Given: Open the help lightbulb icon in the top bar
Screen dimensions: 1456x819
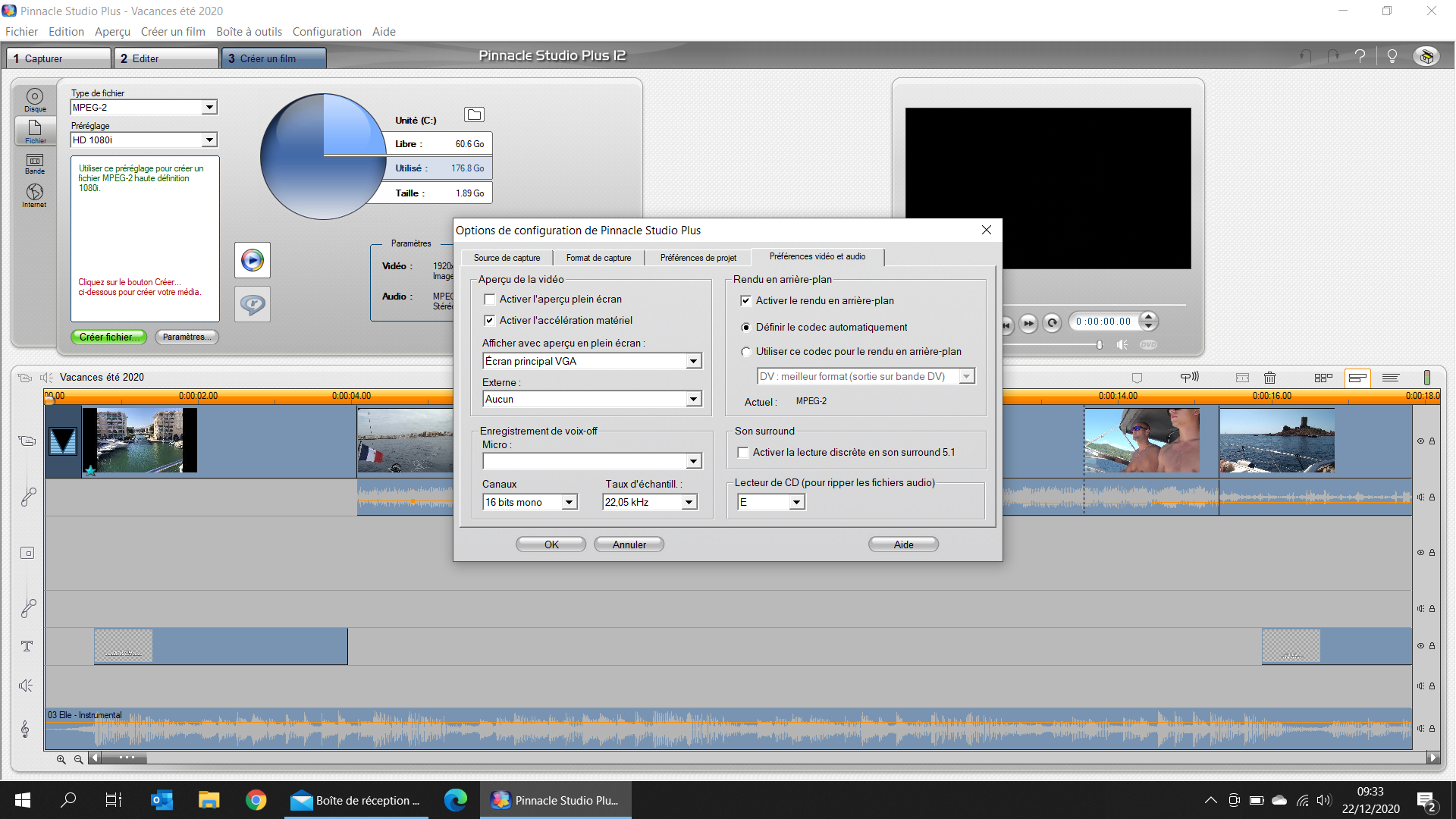Looking at the screenshot, I should [x=1392, y=56].
